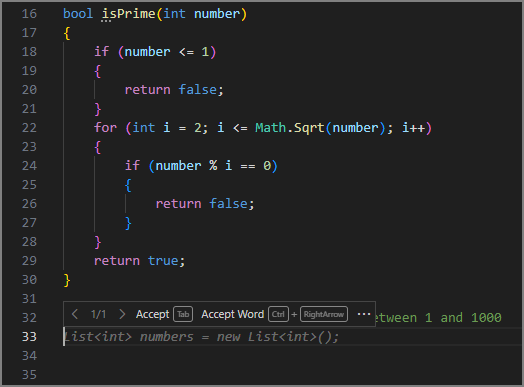The width and height of the screenshot is (524, 387).
Task: Click the 1/1 suggestion counter
Action: (x=99, y=314)
